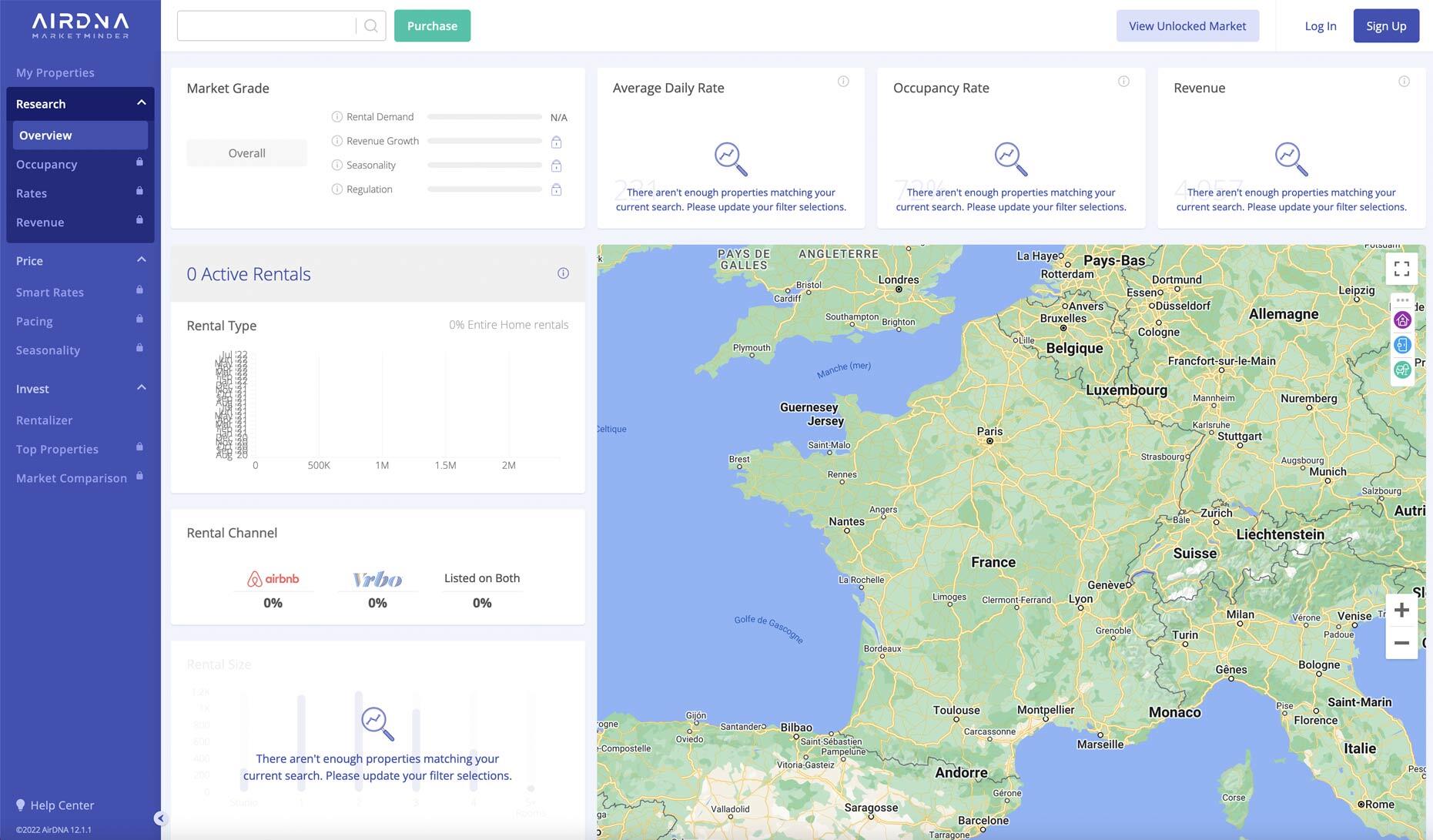The image size is (1433, 840).
Task: Collapse the Price section
Action: (x=141, y=260)
